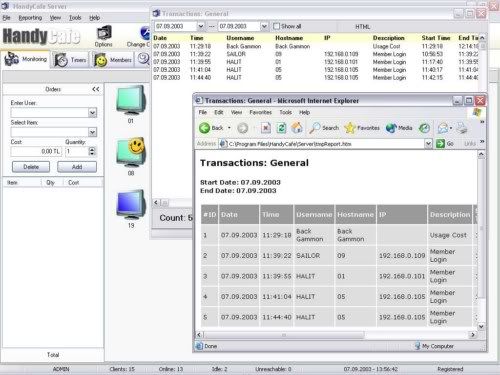
Task: Click the Delete order button
Action: [x=31, y=167]
